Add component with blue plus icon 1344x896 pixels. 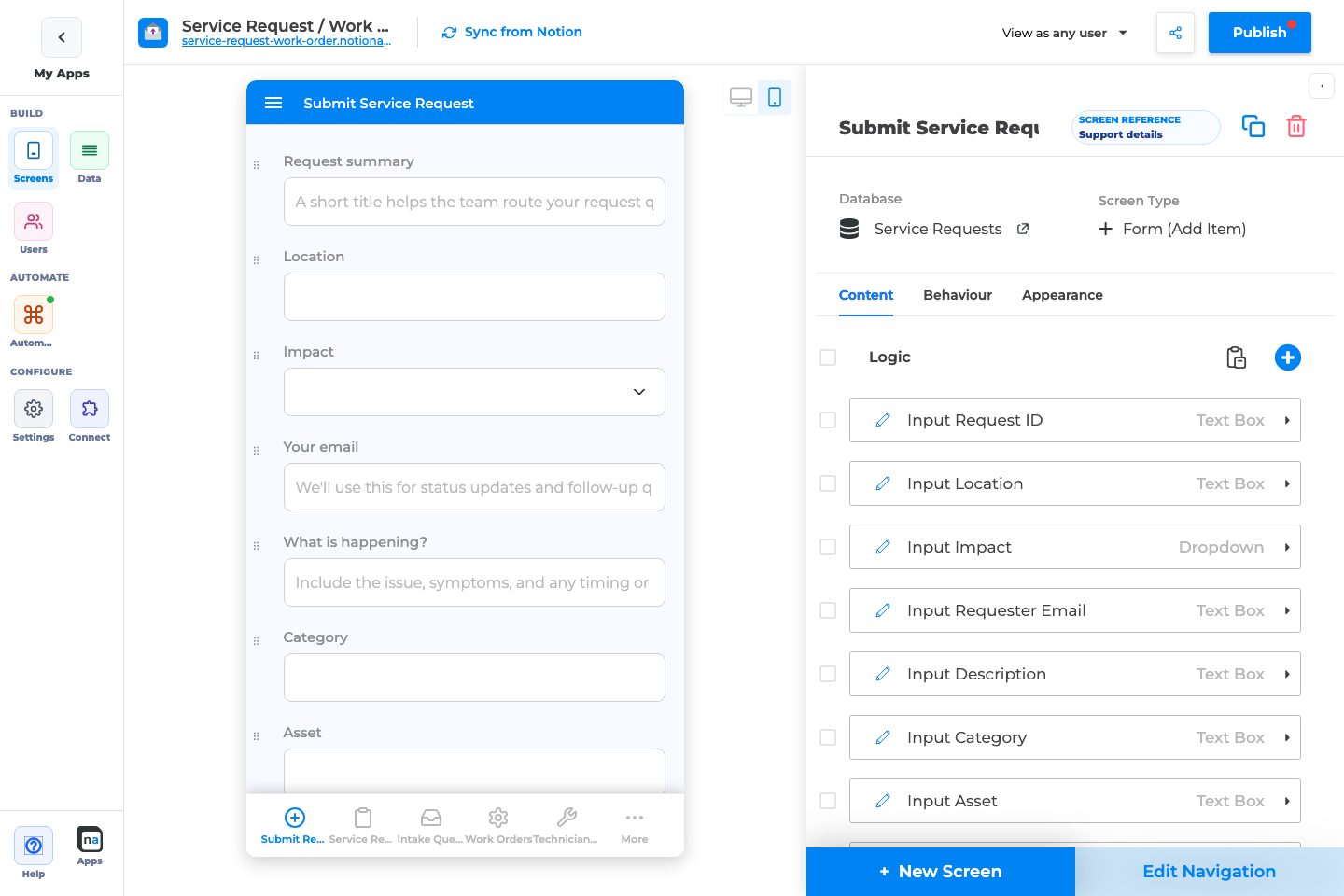[x=1288, y=357]
